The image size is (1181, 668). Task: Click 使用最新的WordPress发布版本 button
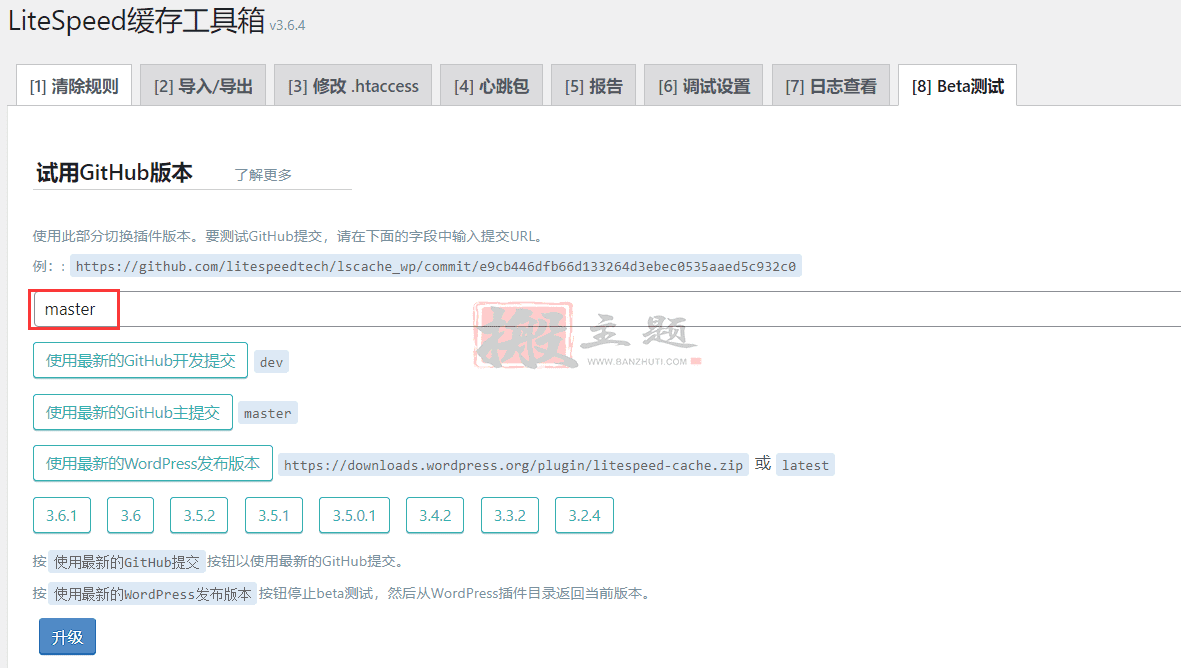pyautogui.click(x=153, y=463)
